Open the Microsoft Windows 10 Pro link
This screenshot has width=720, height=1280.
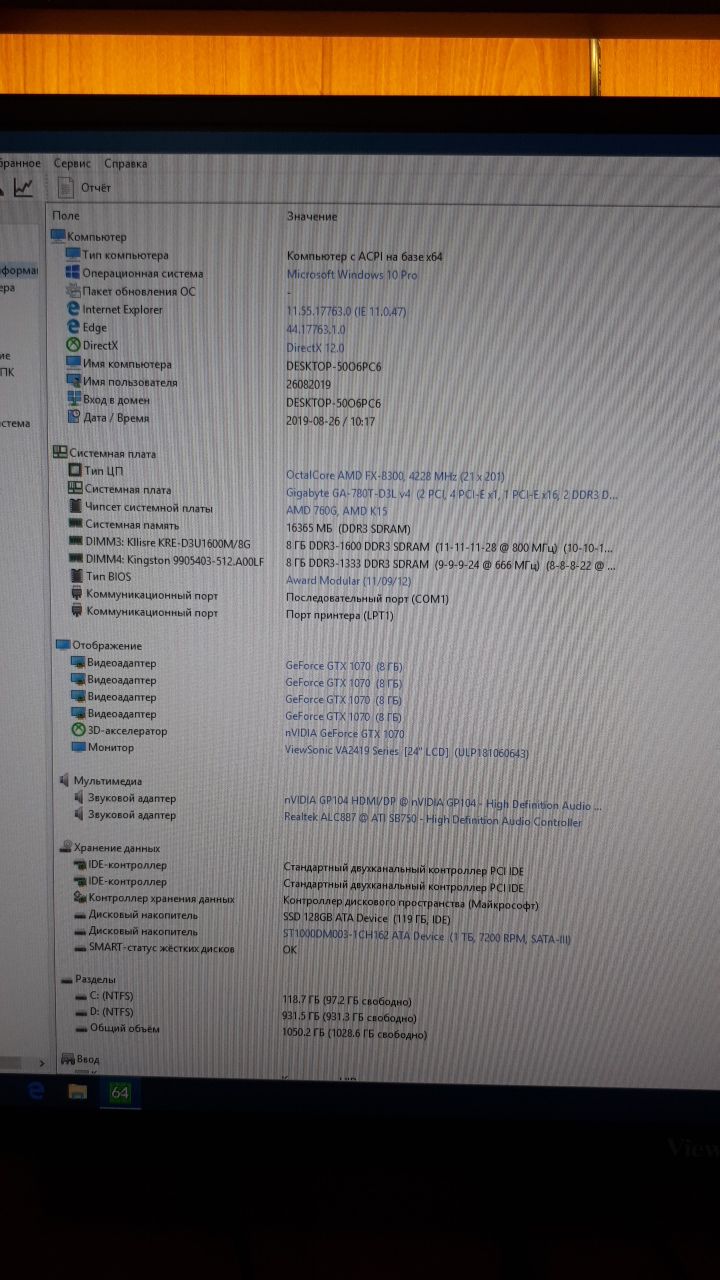tap(352, 274)
